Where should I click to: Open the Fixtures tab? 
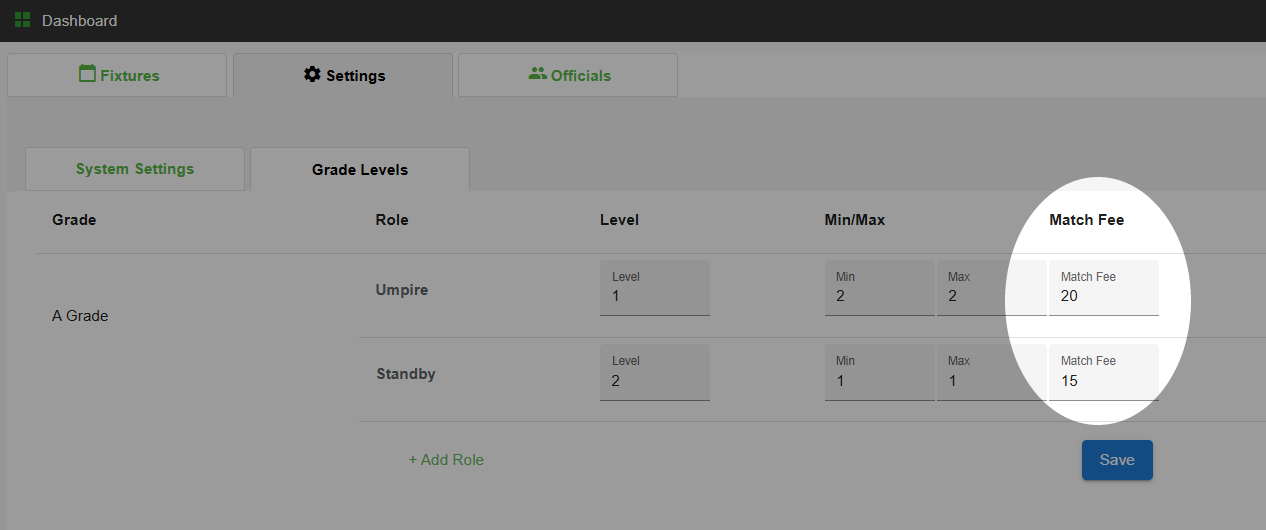coord(117,75)
